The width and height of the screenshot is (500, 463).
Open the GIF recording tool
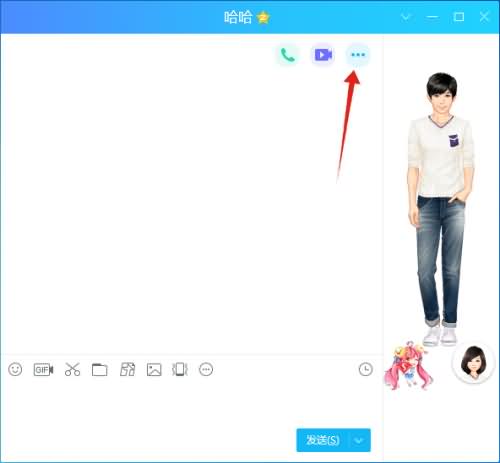click(x=43, y=370)
